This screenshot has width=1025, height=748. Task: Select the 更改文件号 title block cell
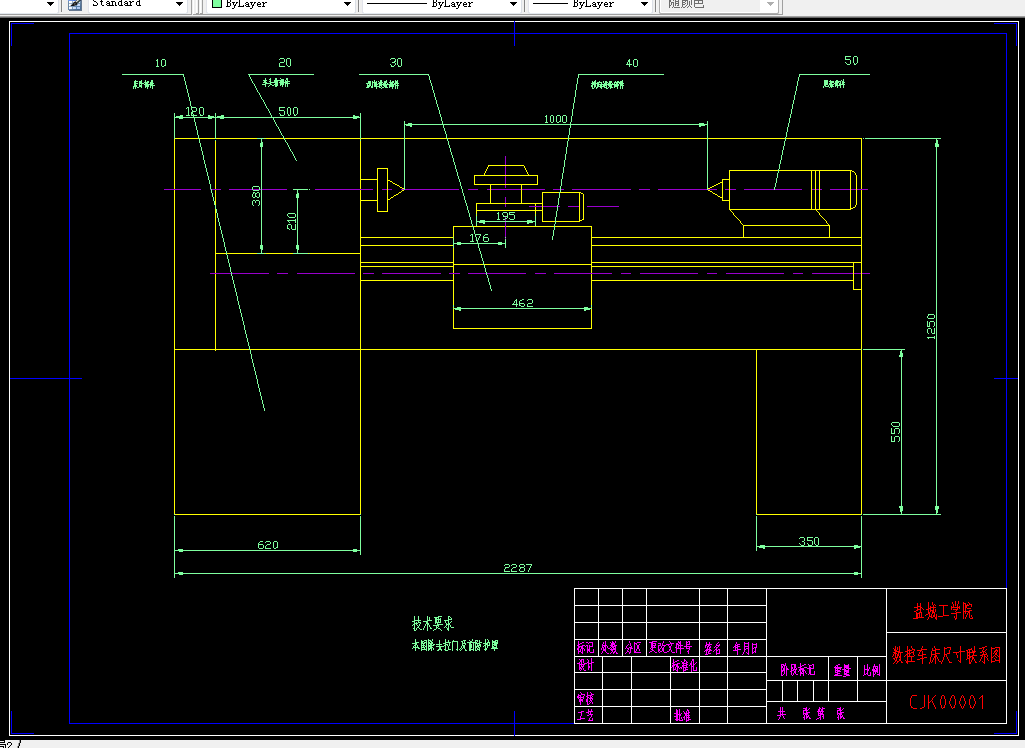pyautogui.click(x=671, y=648)
